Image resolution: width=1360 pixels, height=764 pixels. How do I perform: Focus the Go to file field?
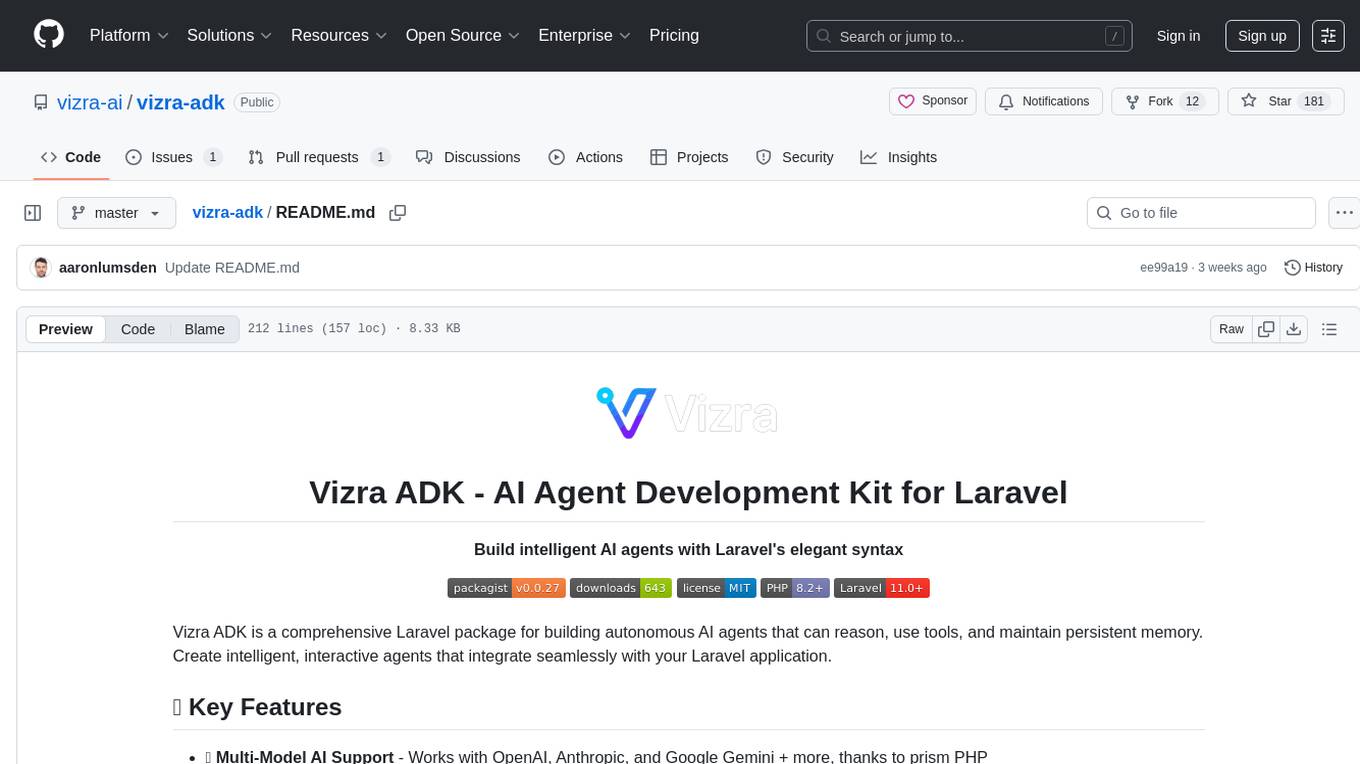point(1201,213)
